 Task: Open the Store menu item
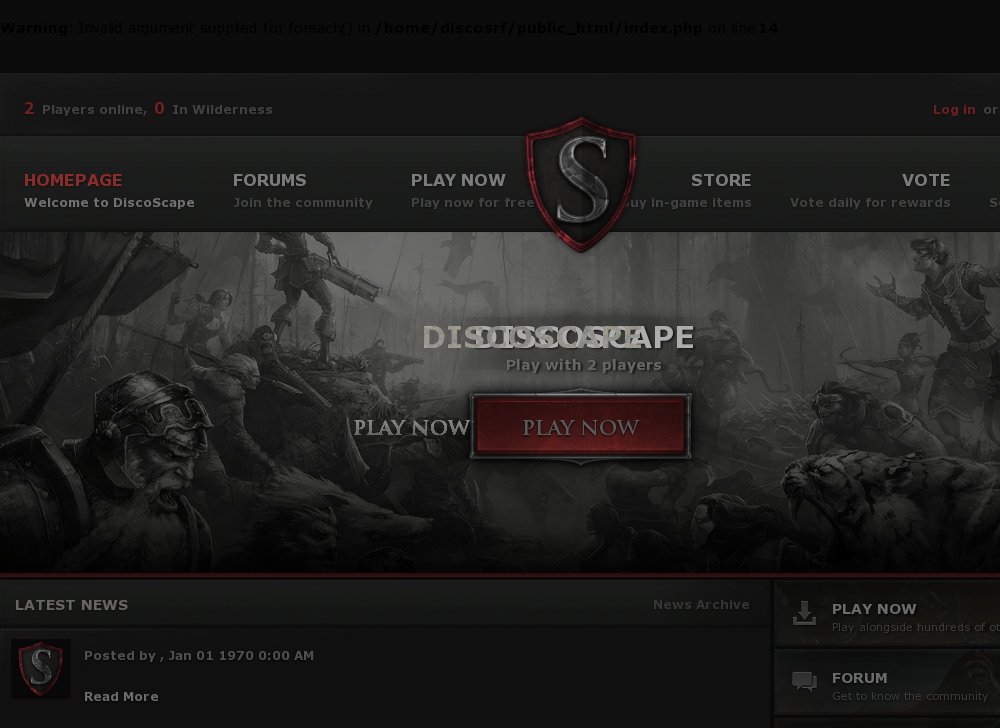[689, 190]
